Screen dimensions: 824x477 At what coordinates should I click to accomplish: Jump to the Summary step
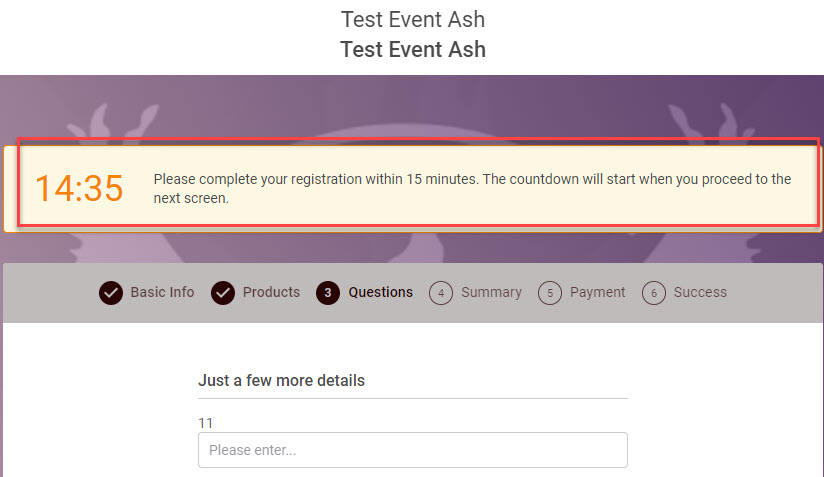pyautogui.click(x=491, y=292)
